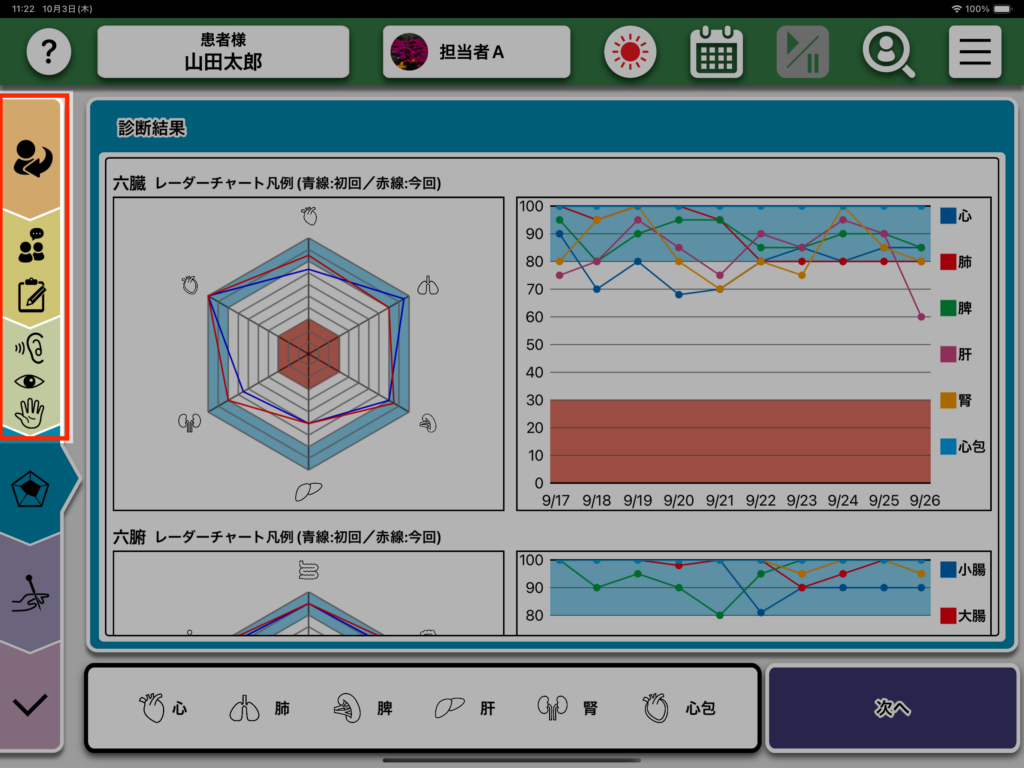1024x768 pixels.
Task: Tap the help question mark icon
Action: tap(49, 52)
